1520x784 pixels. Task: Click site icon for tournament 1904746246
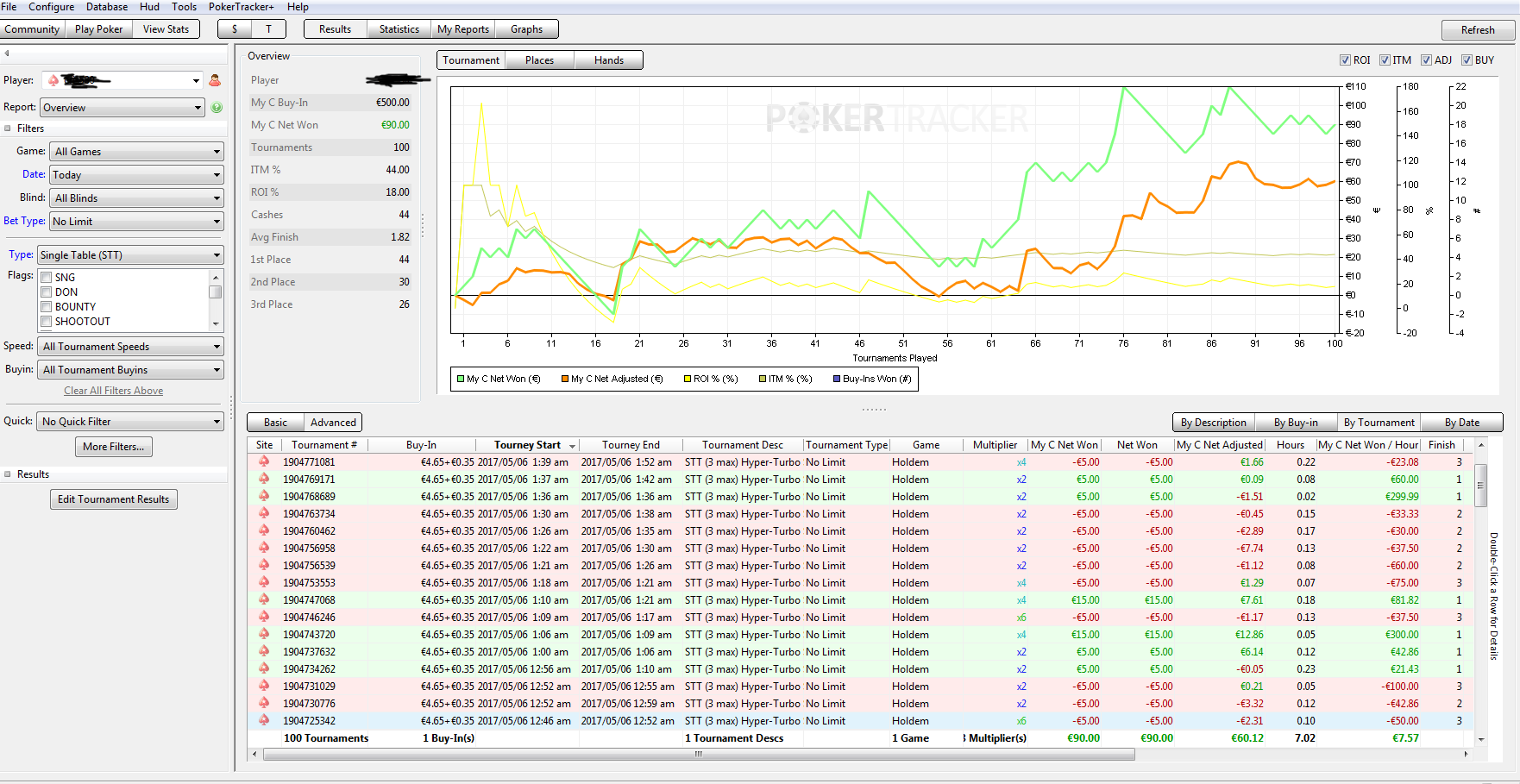coord(264,617)
